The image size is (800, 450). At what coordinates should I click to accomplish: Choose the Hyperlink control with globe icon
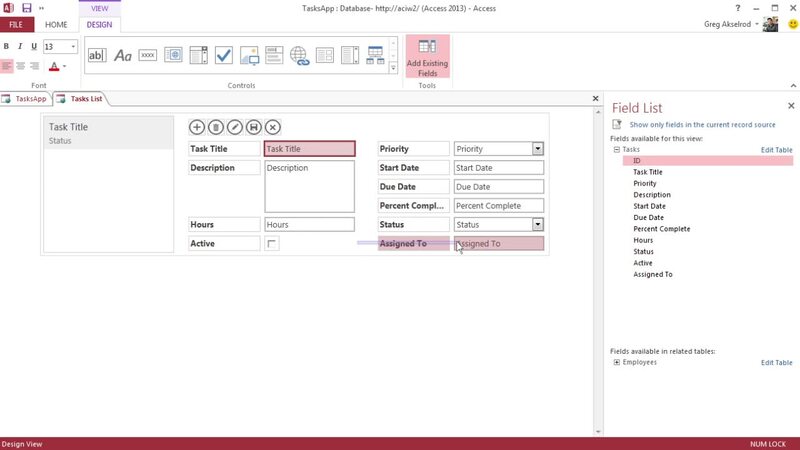(299, 55)
